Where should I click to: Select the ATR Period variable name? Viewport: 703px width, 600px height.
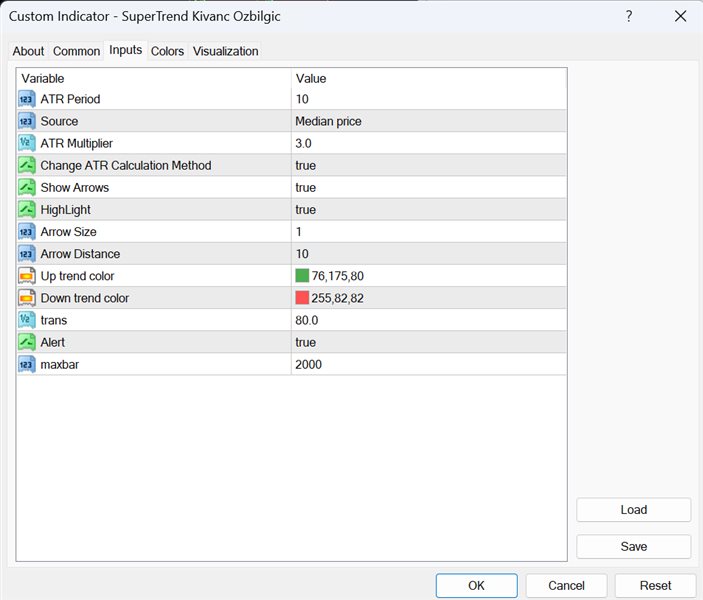70,99
